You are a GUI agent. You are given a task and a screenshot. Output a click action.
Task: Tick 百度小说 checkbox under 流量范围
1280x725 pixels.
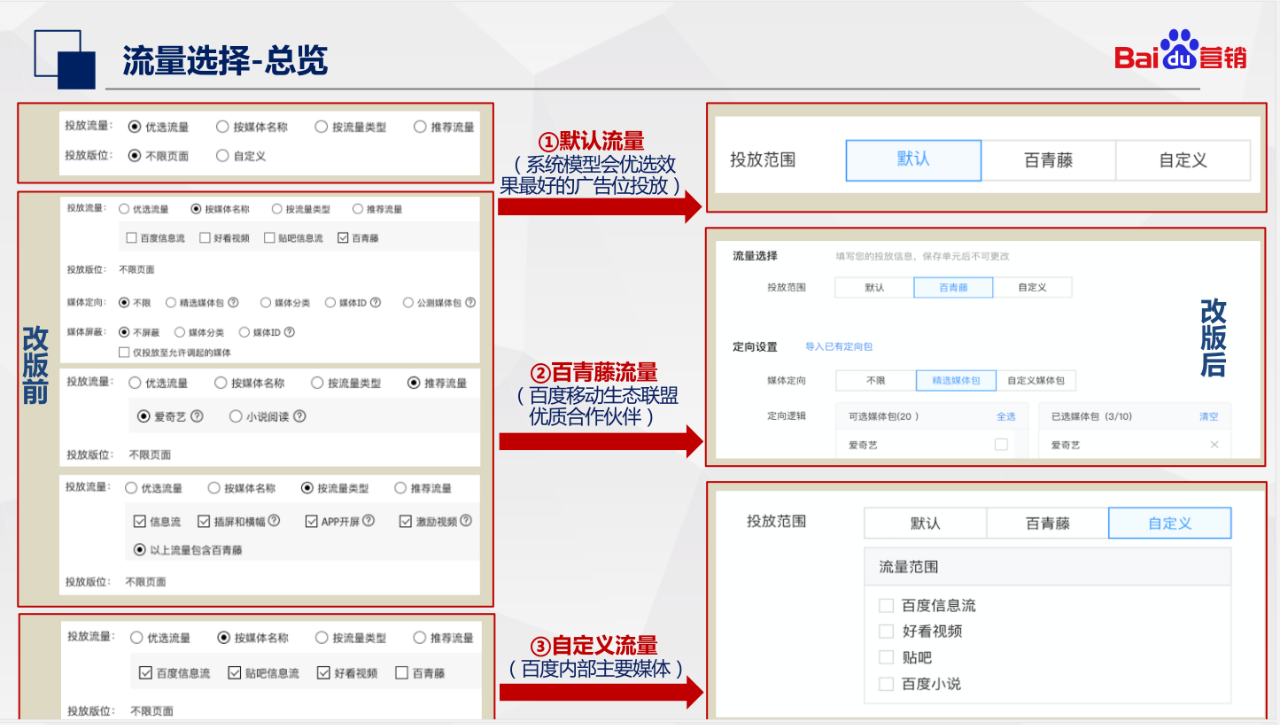885,684
